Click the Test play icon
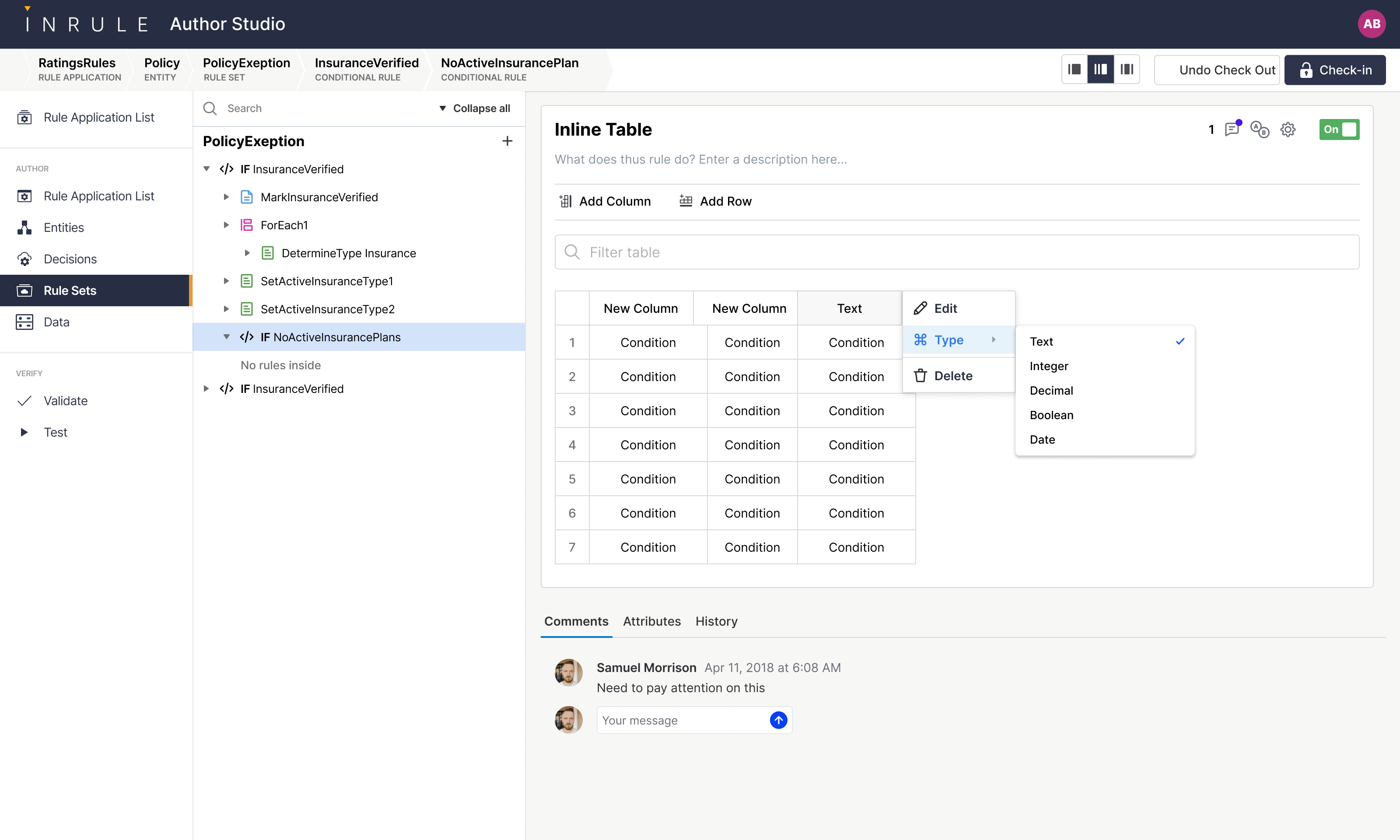 coord(24,432)
